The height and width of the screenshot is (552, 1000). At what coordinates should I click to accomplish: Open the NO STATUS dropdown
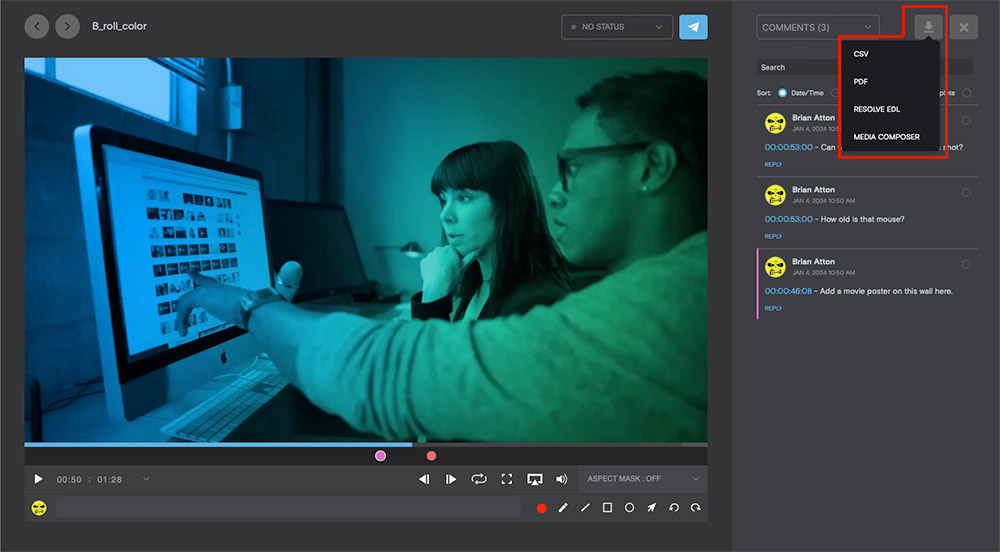(x=617, y=27)
